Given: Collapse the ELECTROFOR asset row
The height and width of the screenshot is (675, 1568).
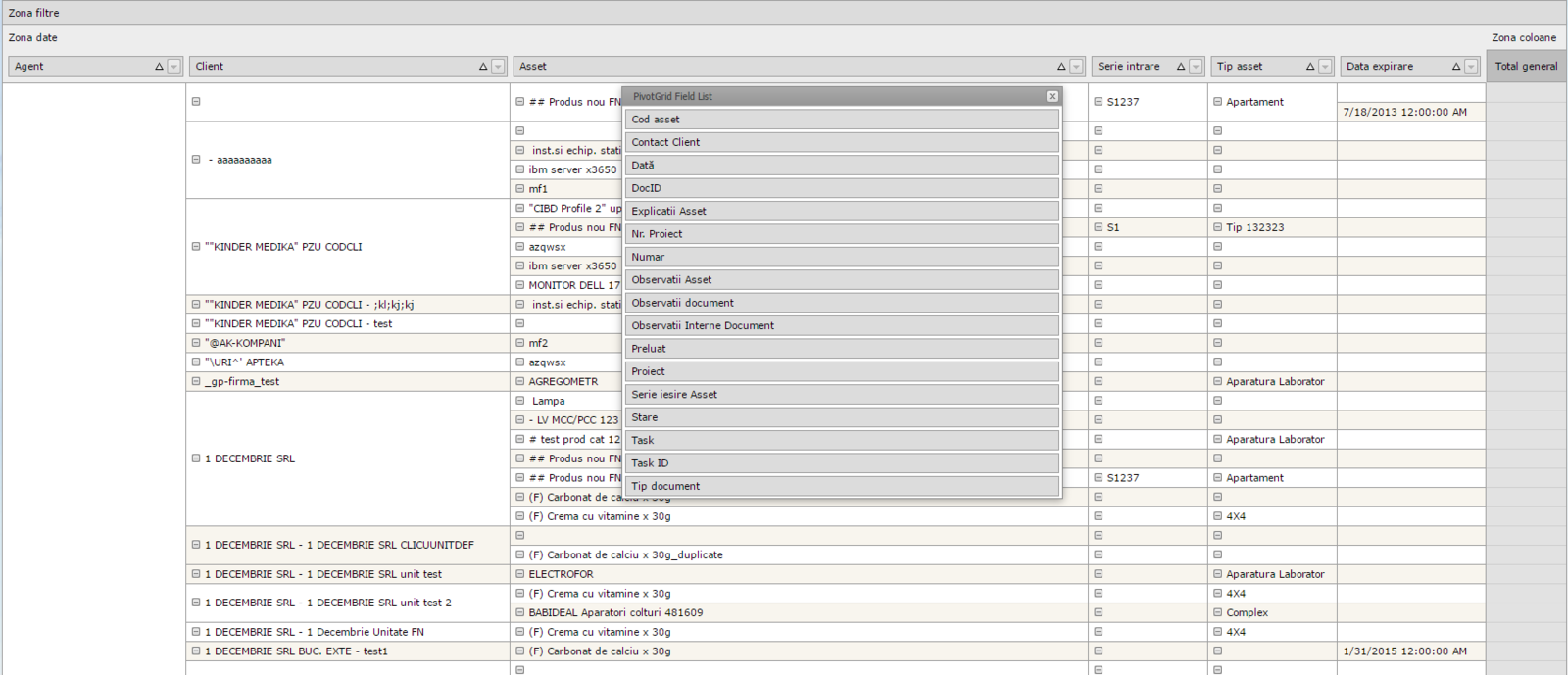Looking at the screenshot, I should point(520,574).
